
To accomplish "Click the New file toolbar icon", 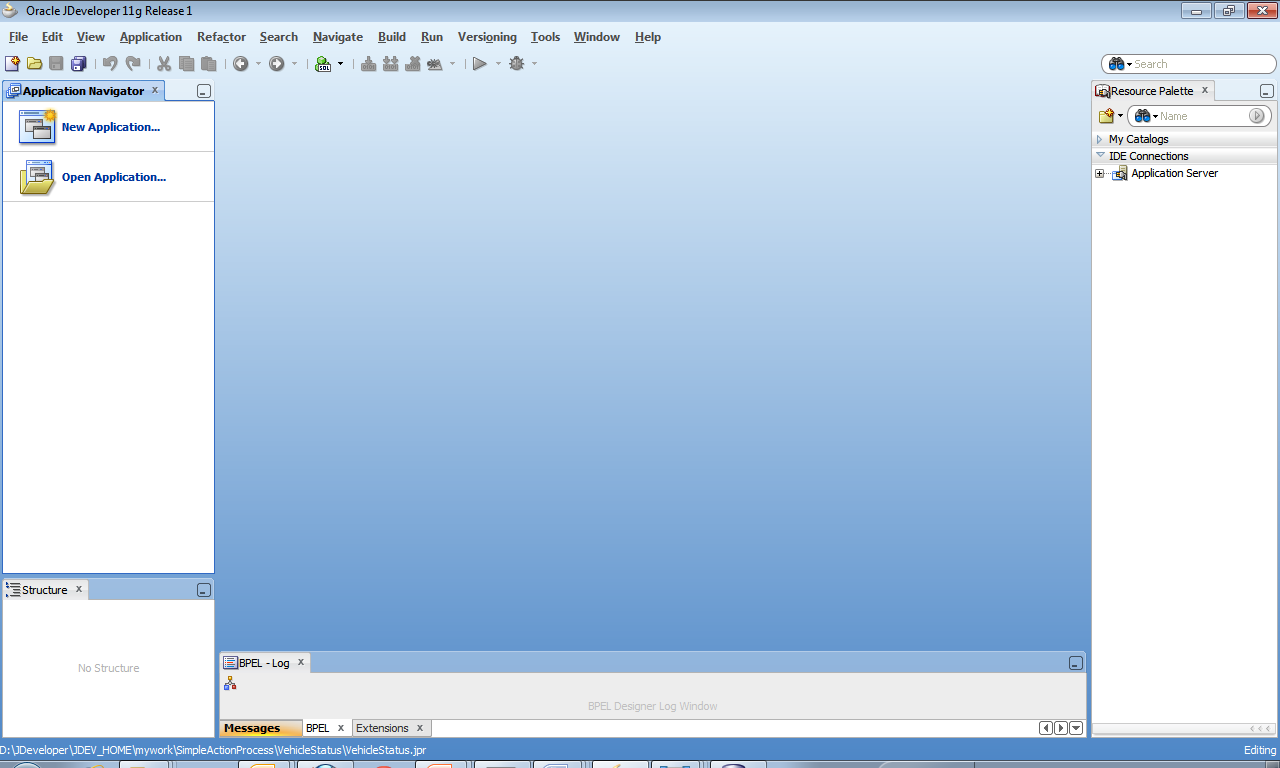I will [x=13, y=63].
